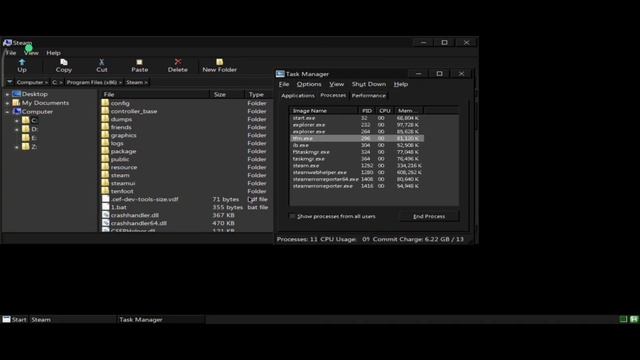Click the Paste toolbar icon
This screenshot has height=360, width=640.
pos(139,62)
